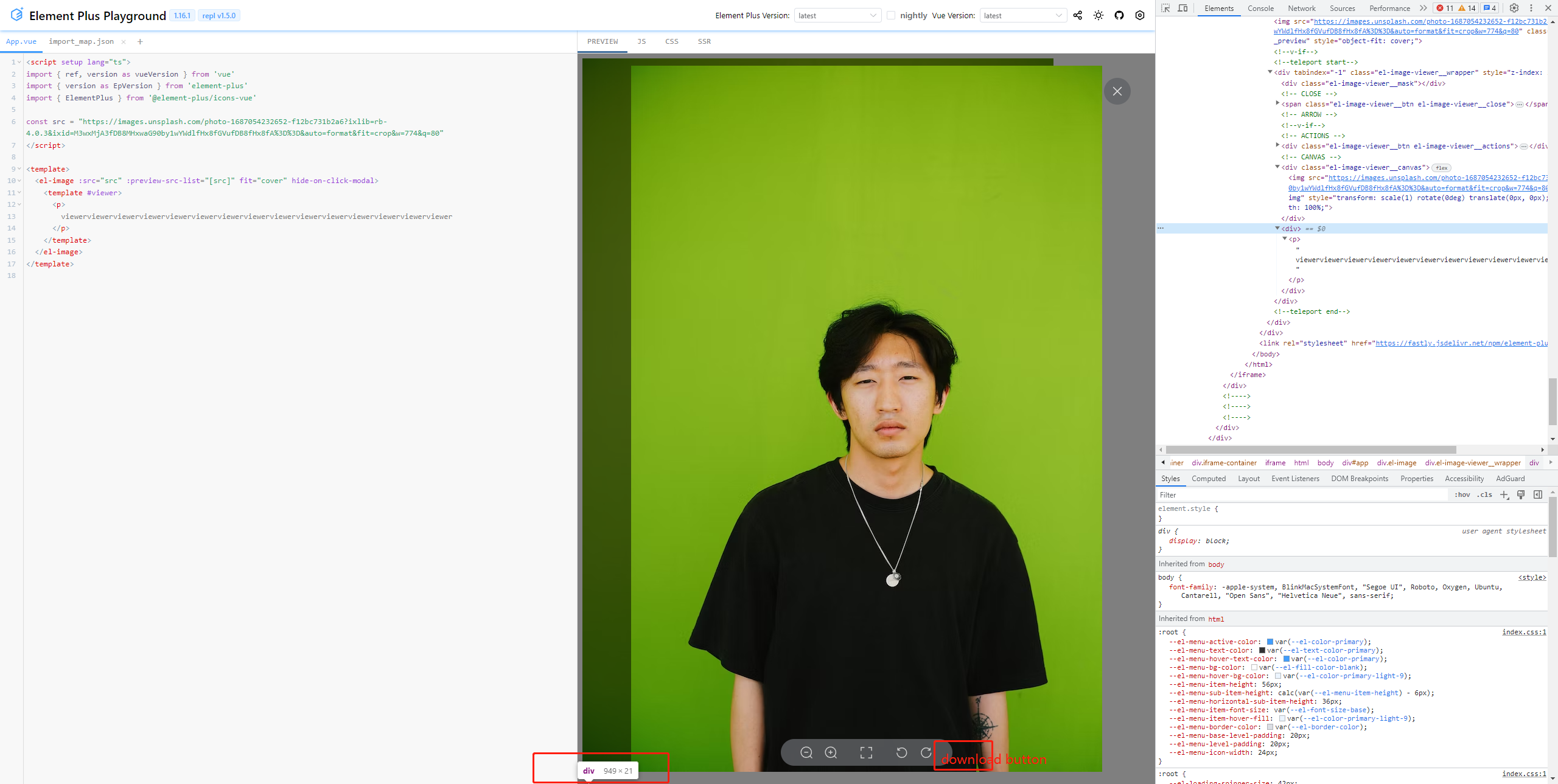Select the inspect element cursor in DevTools
This screenshot has width=1558, height=784.
tap(1167, 9)
